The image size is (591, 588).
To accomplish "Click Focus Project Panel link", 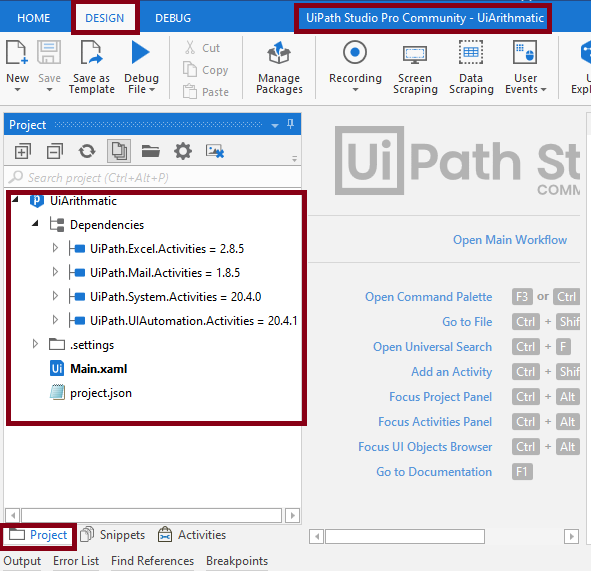I will (441, 397).
